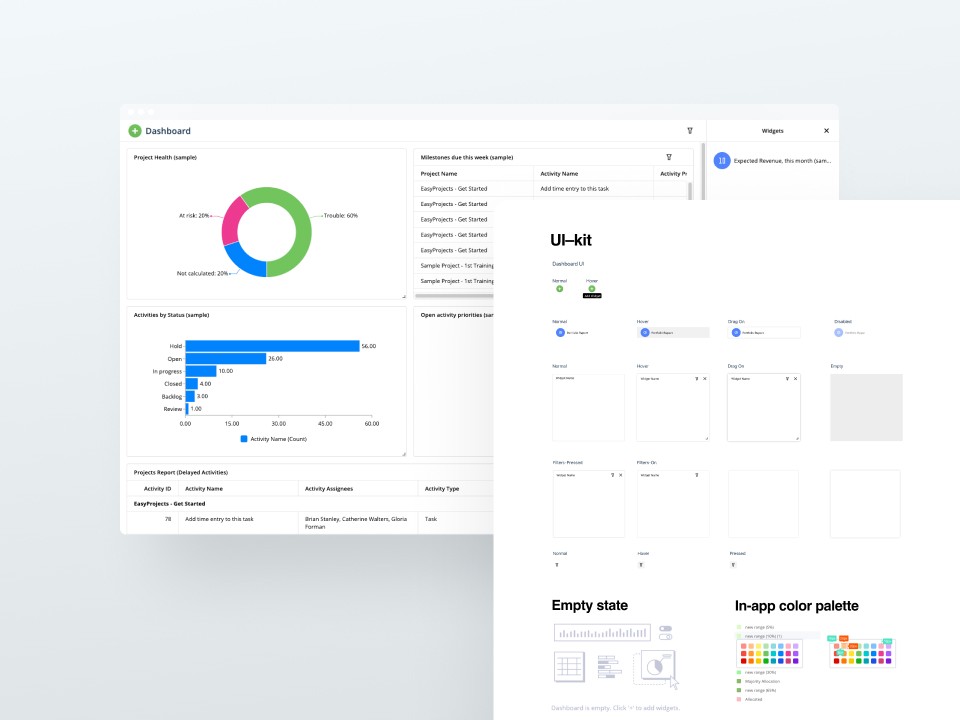960x720 pixels.
Task: Click the filter icon on Milestones due this week
Action: click(669, 157)
